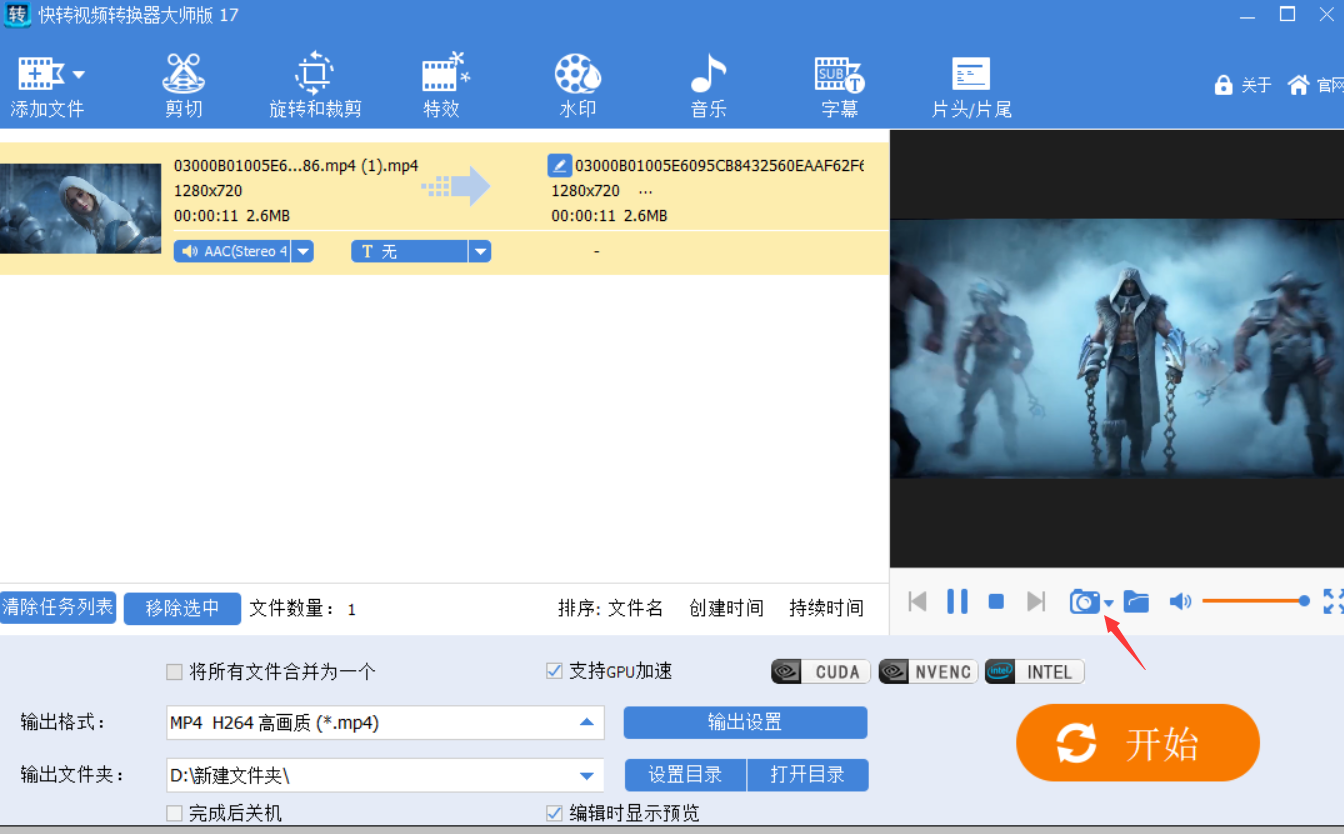
Task: Minimize the video converter window
Action: [x=1247, y=15]
